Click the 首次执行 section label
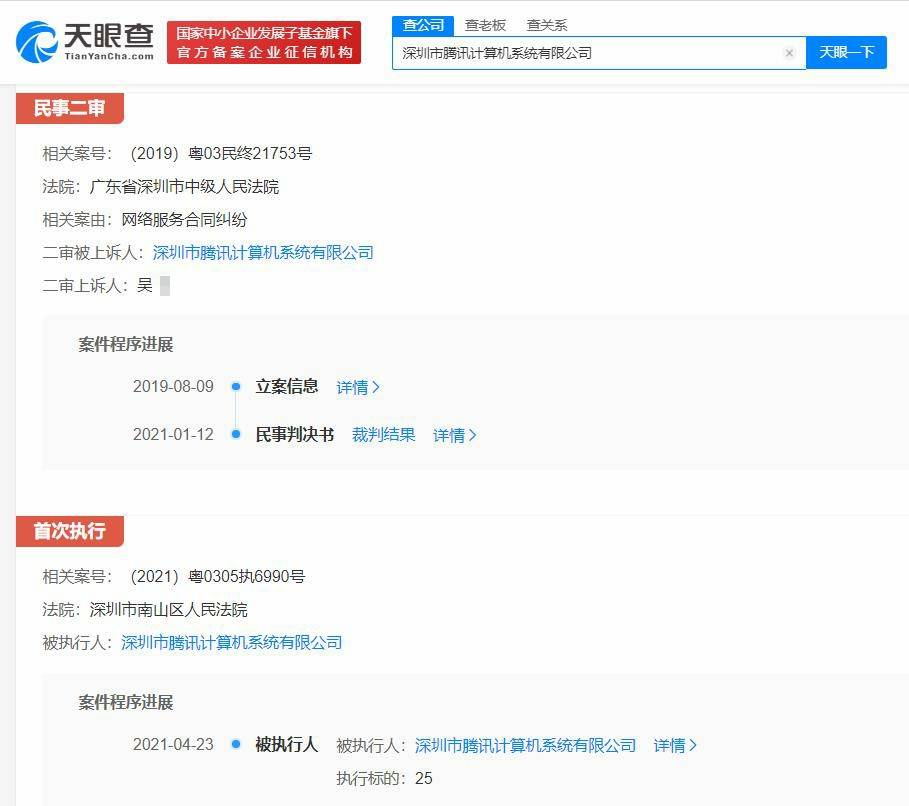This screenshot has height=806, width=909. tap(70, 531)
